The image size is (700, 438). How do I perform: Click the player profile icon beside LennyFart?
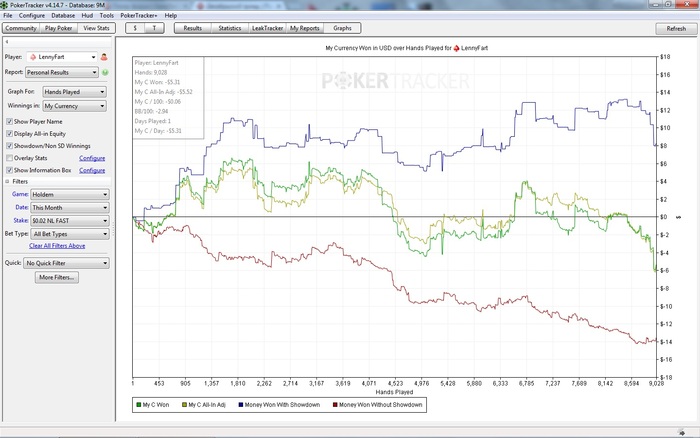coord(104,57)
